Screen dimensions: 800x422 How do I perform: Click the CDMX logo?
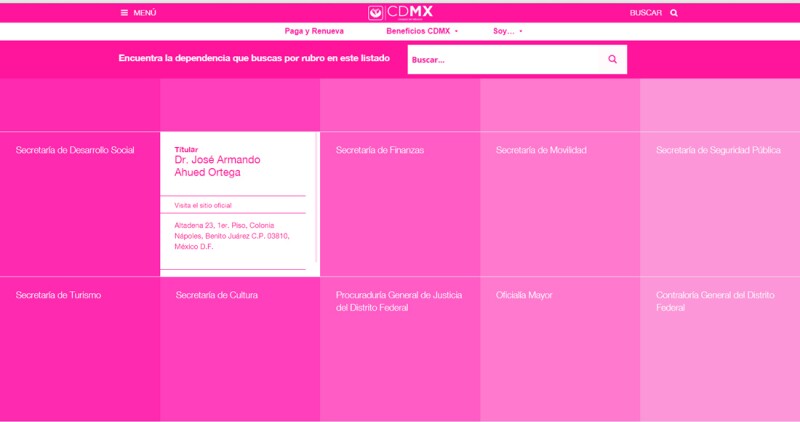click(400, 12)
